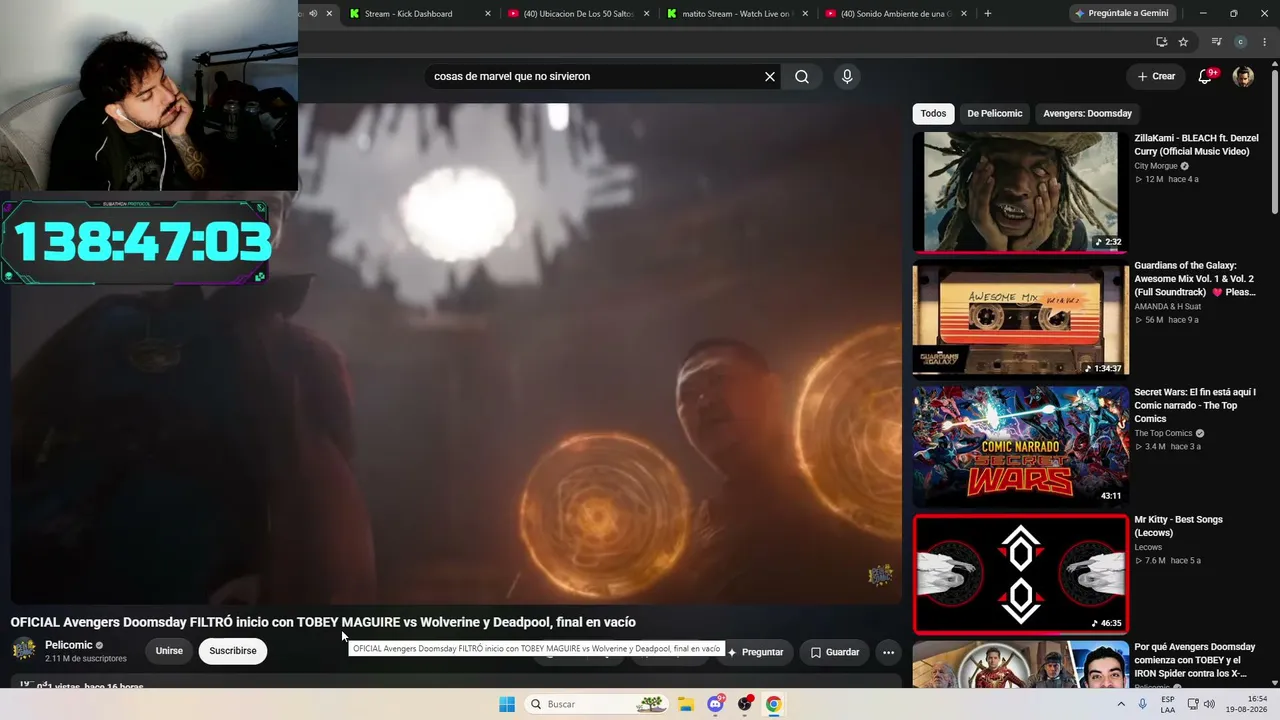Click the City Morgue channel name
The height and width of the screenshot is (720, 1280).
[1156, 166]
